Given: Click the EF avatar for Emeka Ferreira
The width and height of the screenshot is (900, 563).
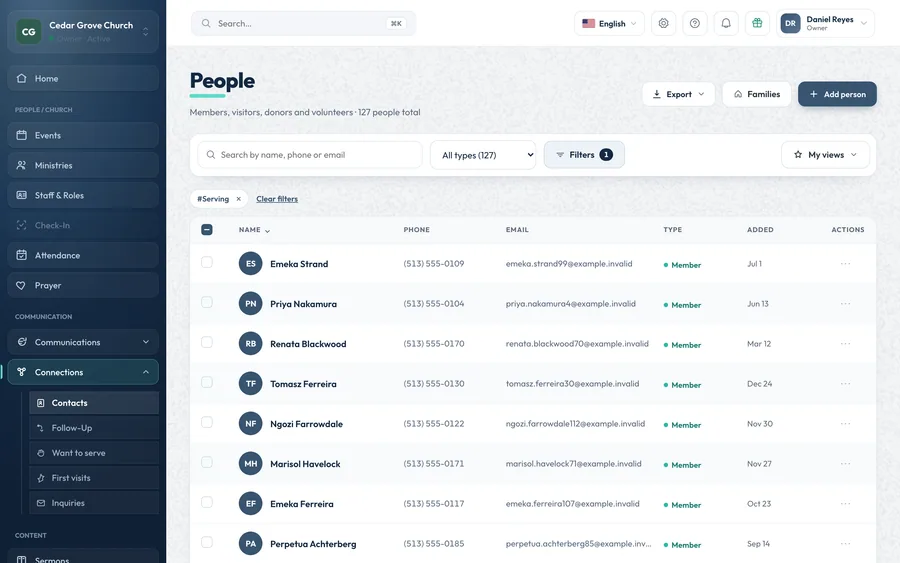Looking at the screenshot, I should (251, 503).
